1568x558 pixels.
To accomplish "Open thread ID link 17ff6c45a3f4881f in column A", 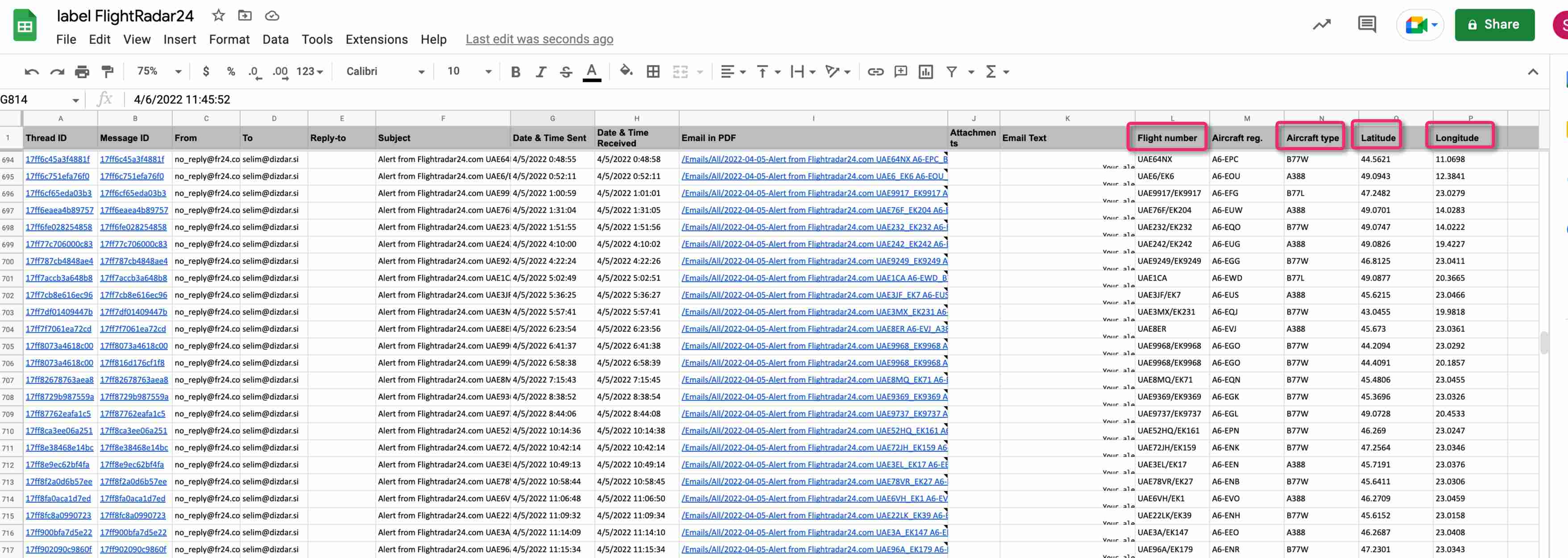I will click(x=57, y=160).
